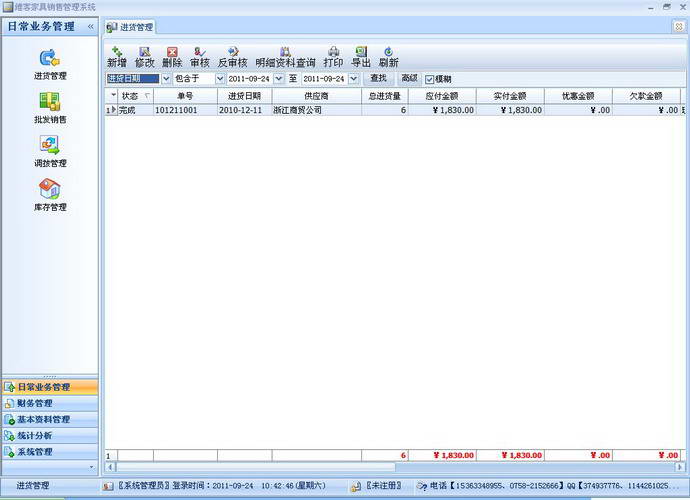Select the 统计分析 navigation group

[50, 436]
